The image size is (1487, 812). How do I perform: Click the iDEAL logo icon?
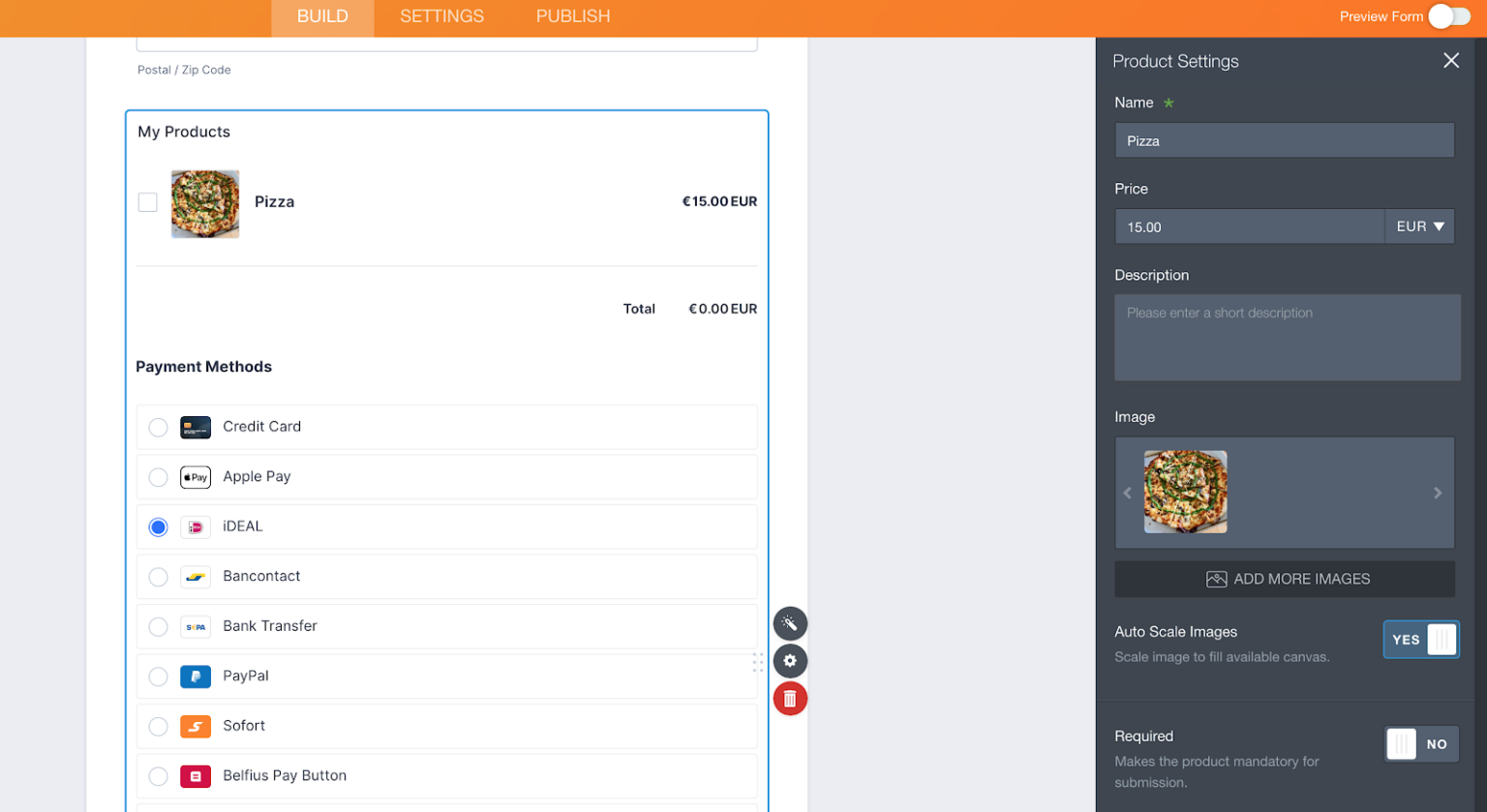click(x=196, y=526)
